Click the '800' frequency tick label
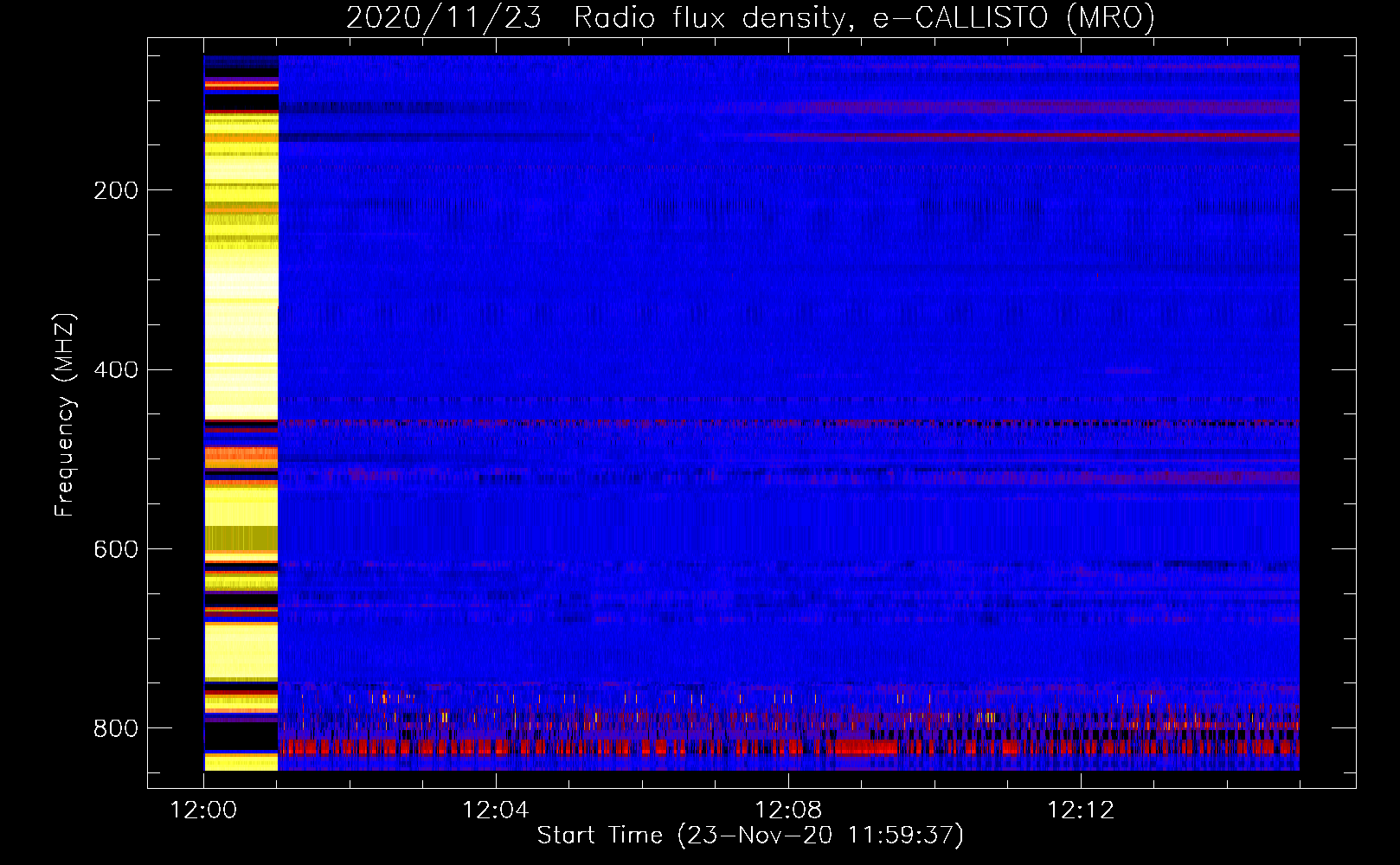The height and width of the screenshot is (865, 1400). click(116, 728)
